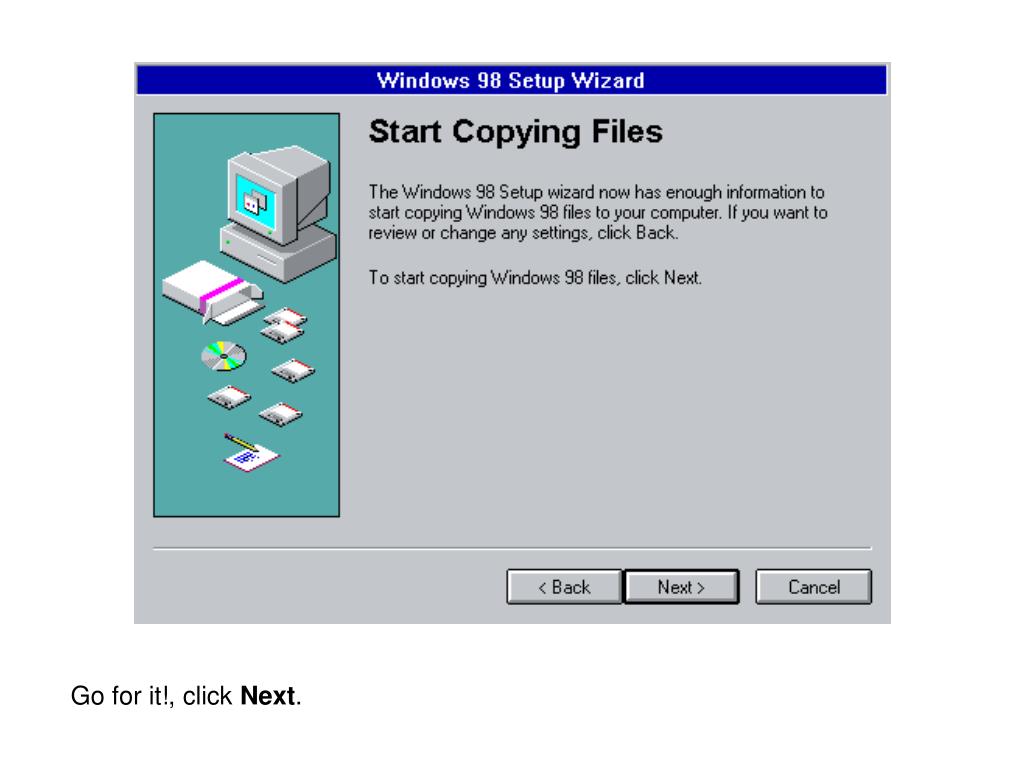Select the software box with magenta stripe
1024x768 pixels.
tap(213, 292)
